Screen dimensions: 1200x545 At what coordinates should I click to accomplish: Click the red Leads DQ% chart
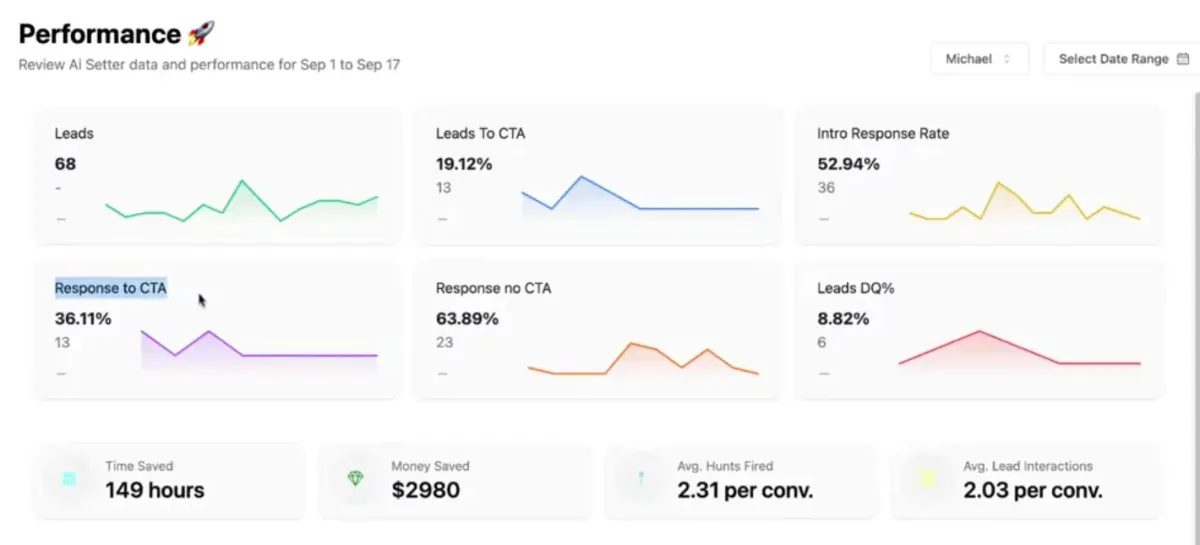pos(1020,349)
